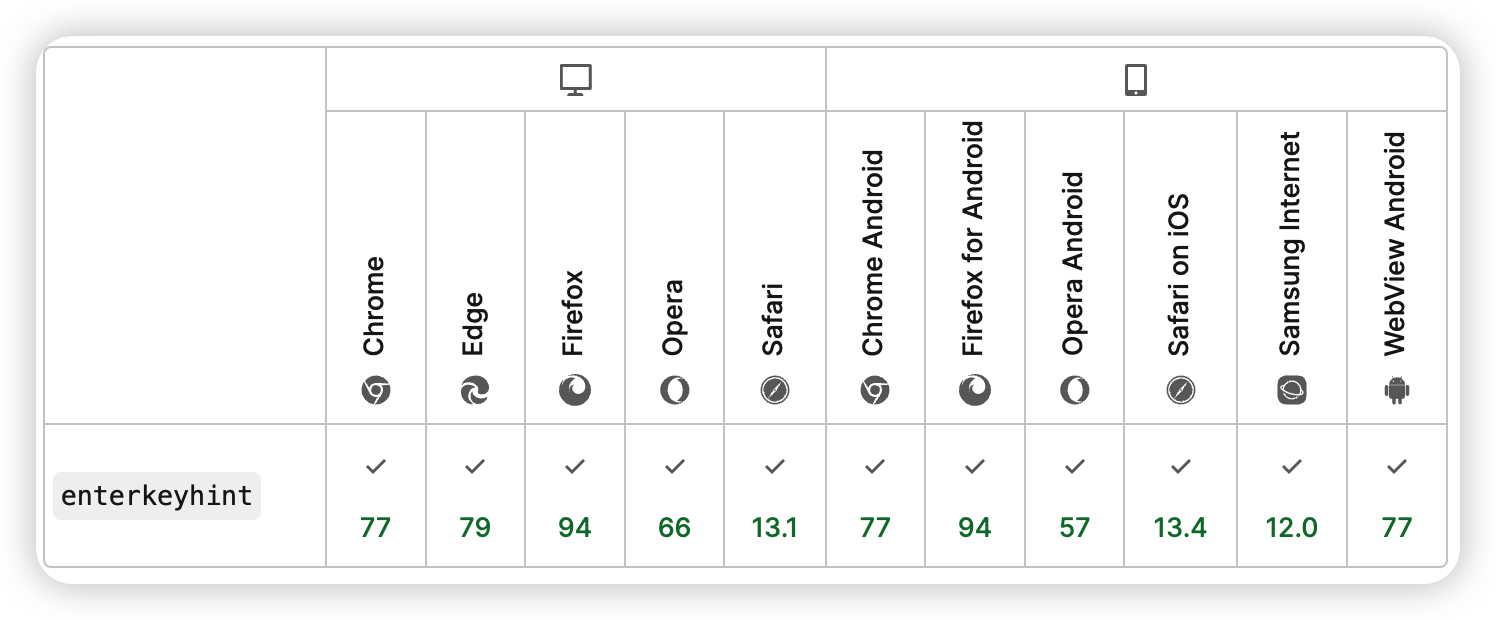Screen dimensions: 1496x620
Task: Open Safari on iOS 13.4 cell
Action: [1181, 496]
